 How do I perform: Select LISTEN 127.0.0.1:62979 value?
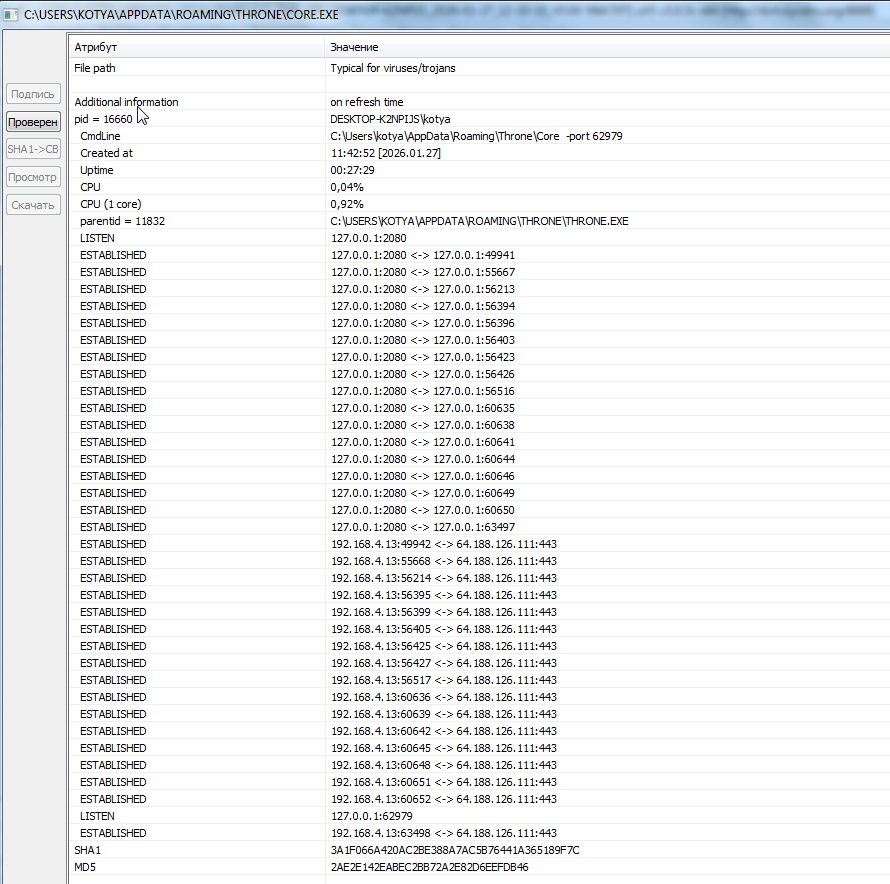click(x=372, y=817)
